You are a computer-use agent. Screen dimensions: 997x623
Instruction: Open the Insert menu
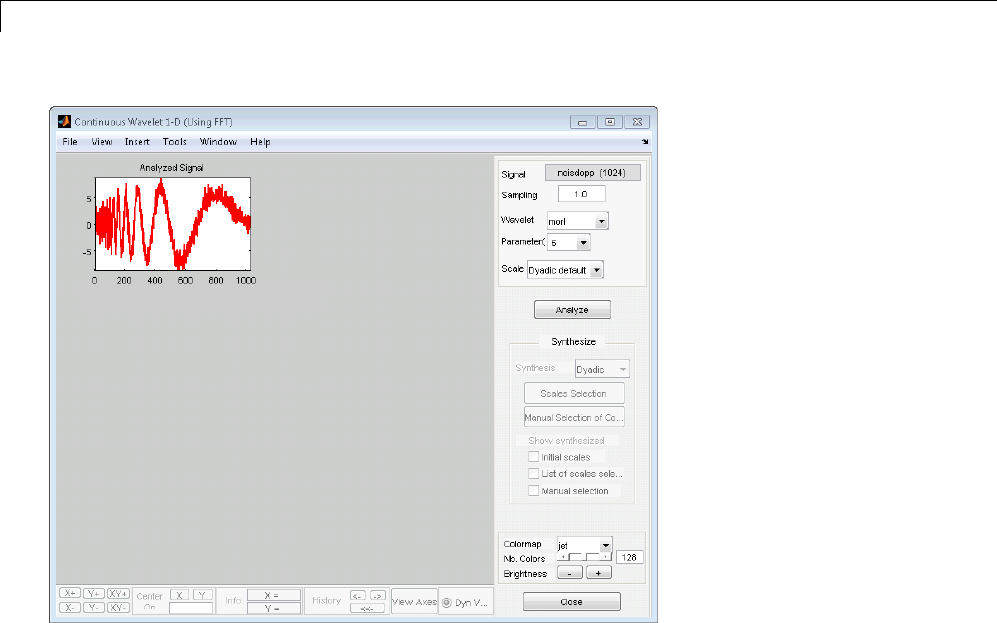coord(137,142)
